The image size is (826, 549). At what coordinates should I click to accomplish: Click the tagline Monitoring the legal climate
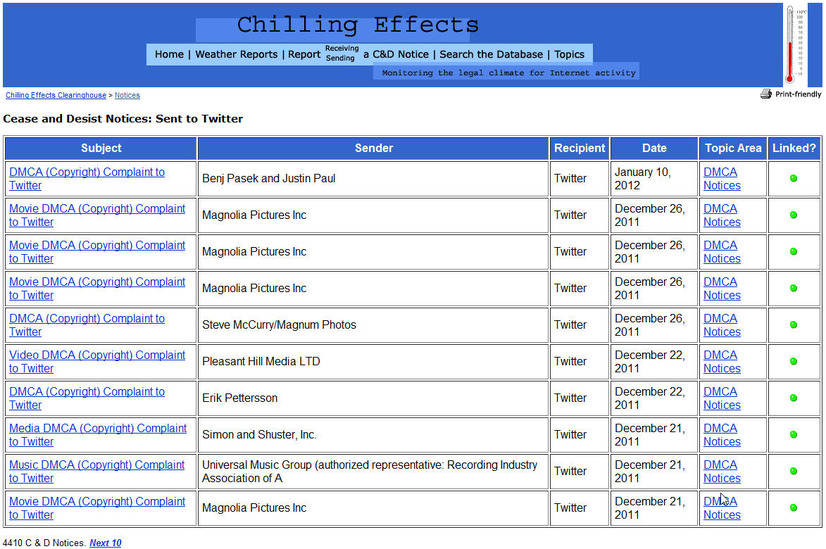(508, 73)
